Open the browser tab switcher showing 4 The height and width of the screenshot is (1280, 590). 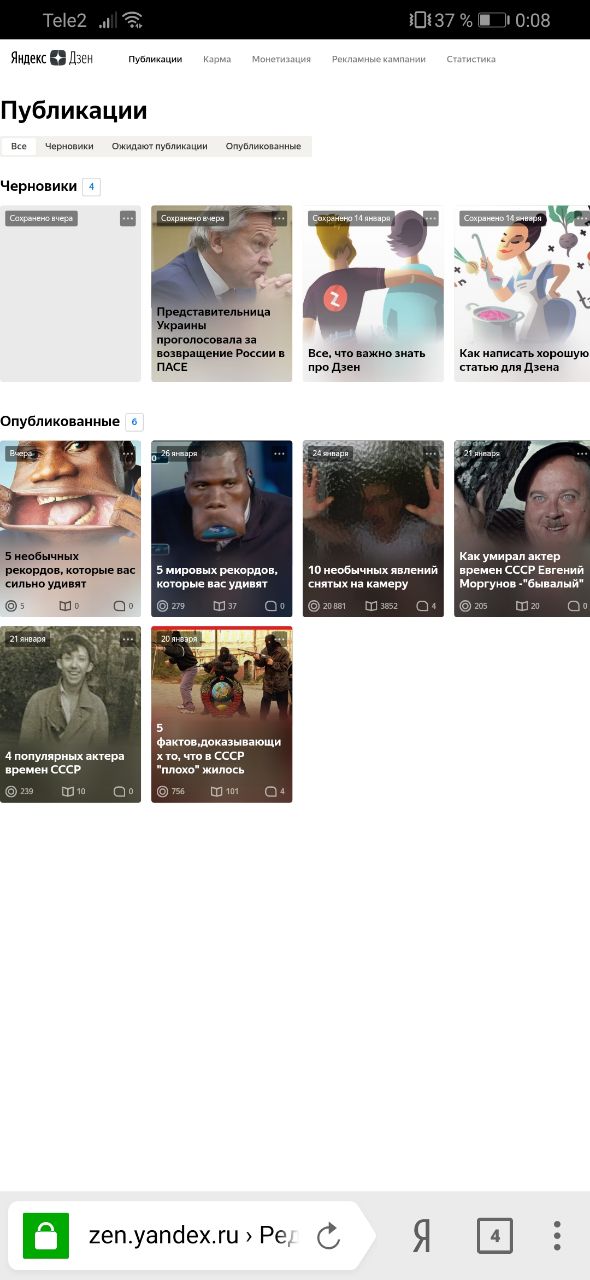click(x=495, y=1236)
